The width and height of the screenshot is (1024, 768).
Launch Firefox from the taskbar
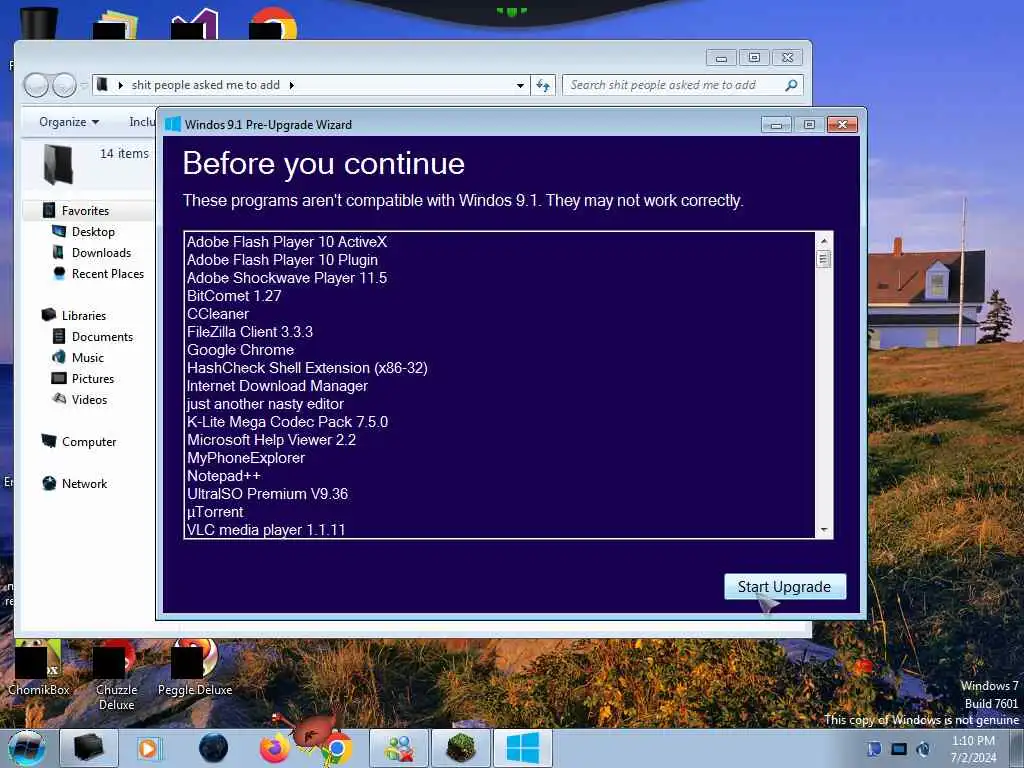point(275,748)
